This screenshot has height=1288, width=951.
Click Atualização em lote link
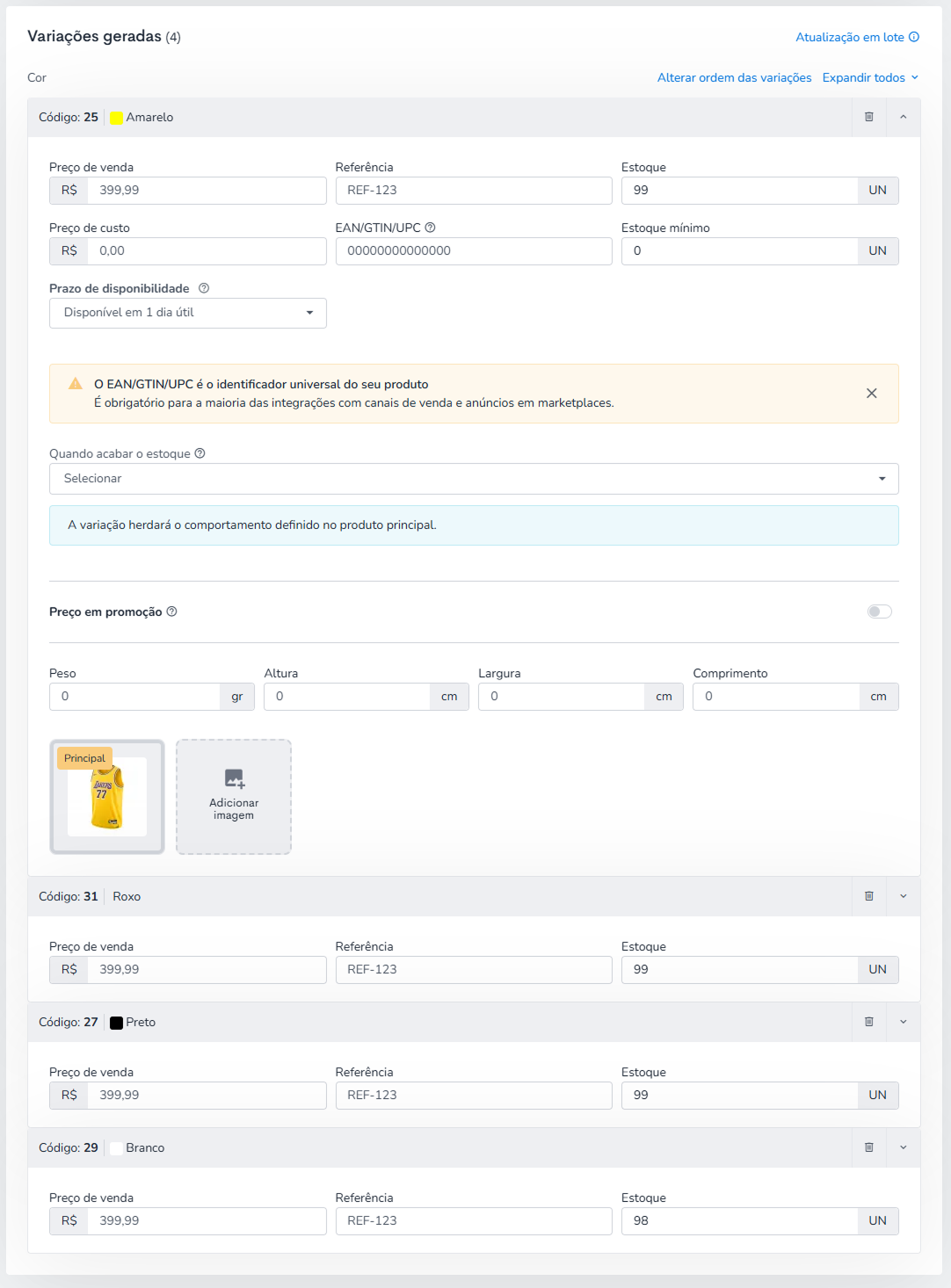tap(850, 37)
